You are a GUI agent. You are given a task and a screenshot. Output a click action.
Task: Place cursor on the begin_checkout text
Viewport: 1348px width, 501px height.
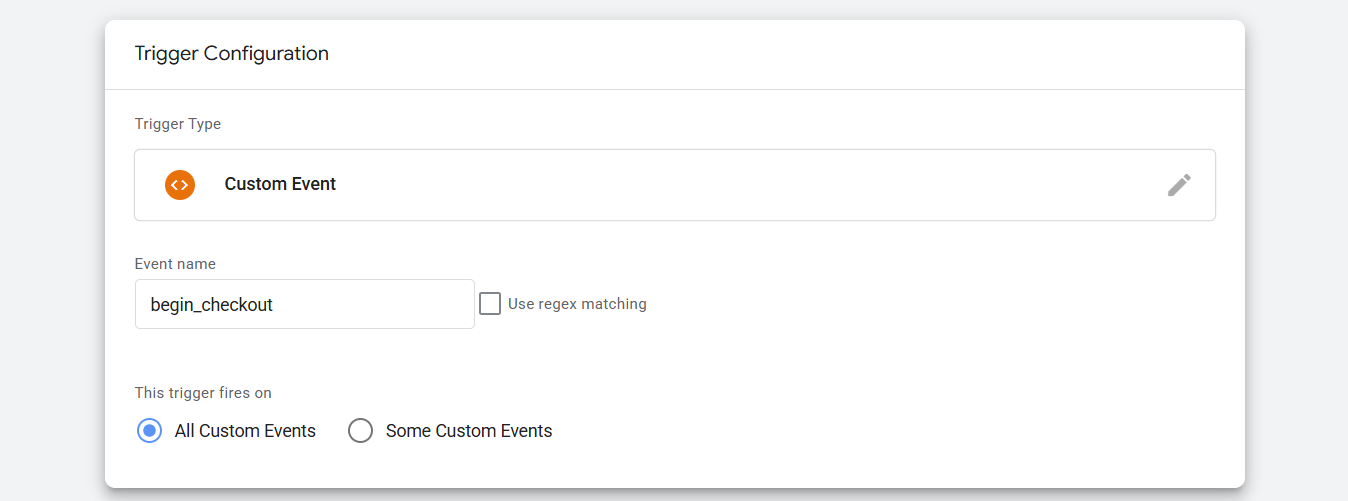tap(211, 305)
